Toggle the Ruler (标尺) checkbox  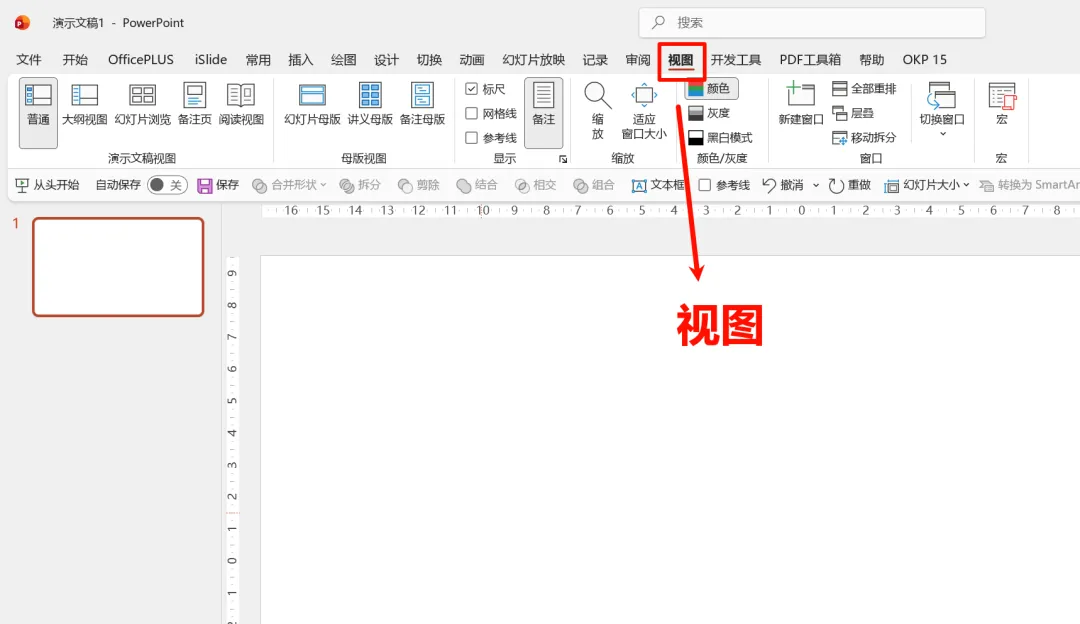[472, 89]
